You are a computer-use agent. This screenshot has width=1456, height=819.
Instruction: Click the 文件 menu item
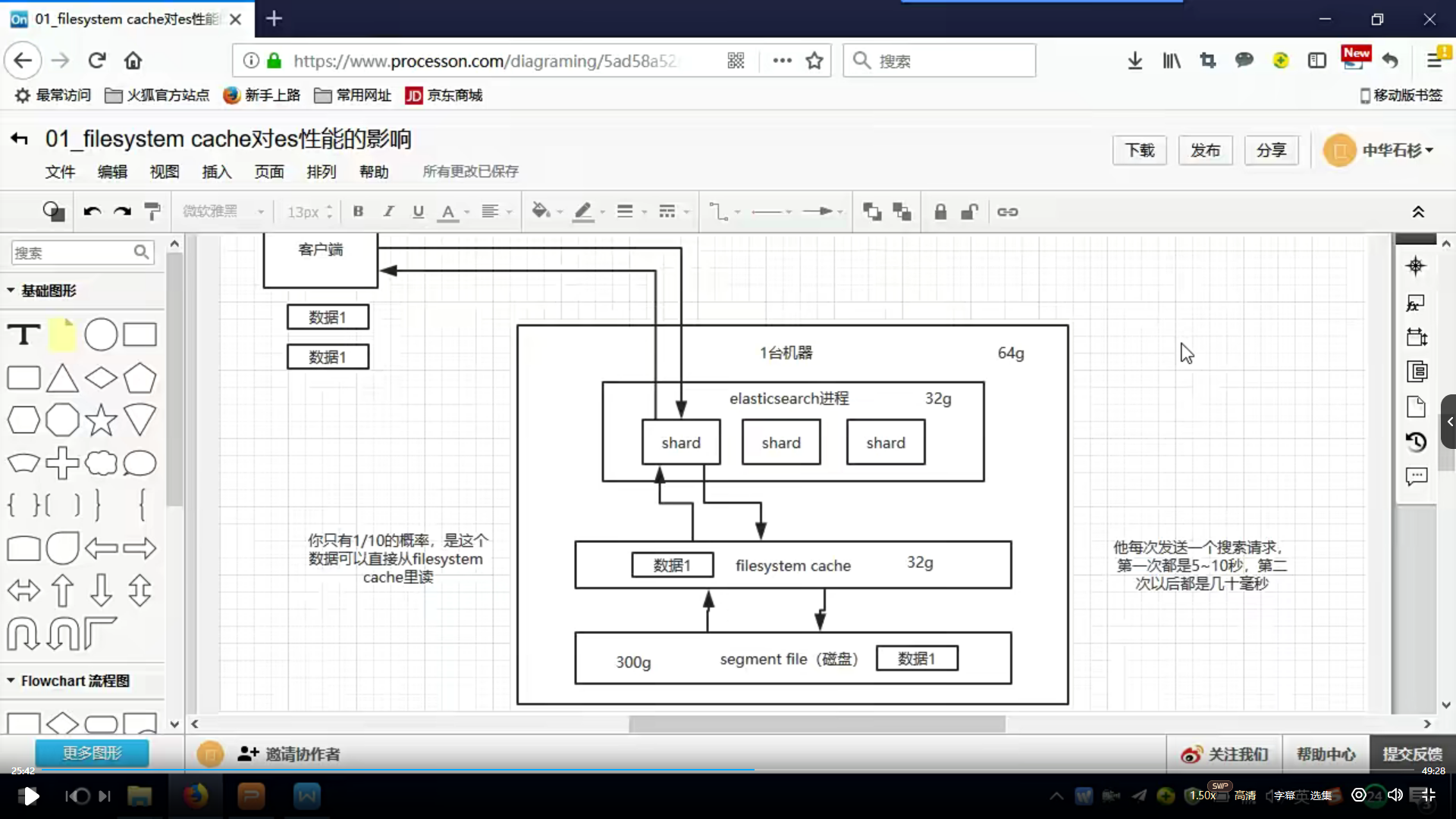coord(59,171)
